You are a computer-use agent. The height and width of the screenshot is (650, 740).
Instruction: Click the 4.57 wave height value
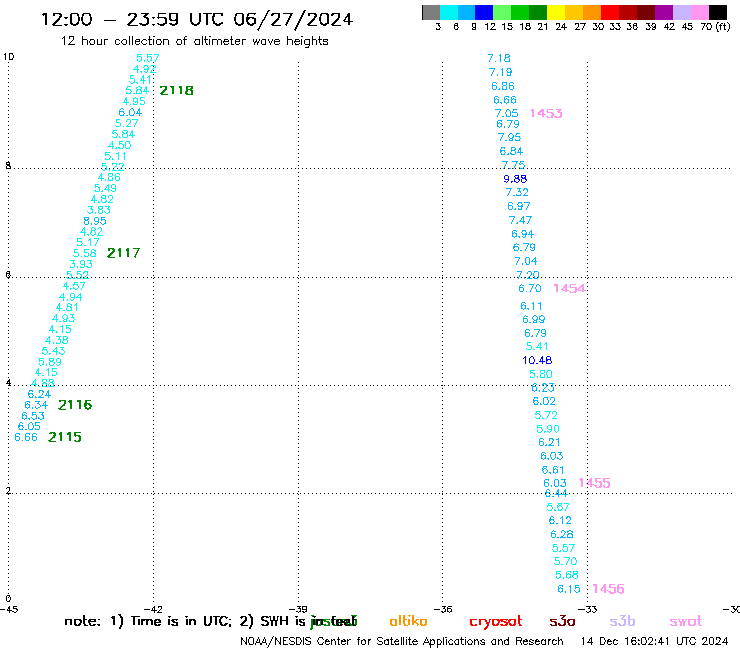point(74,286)
